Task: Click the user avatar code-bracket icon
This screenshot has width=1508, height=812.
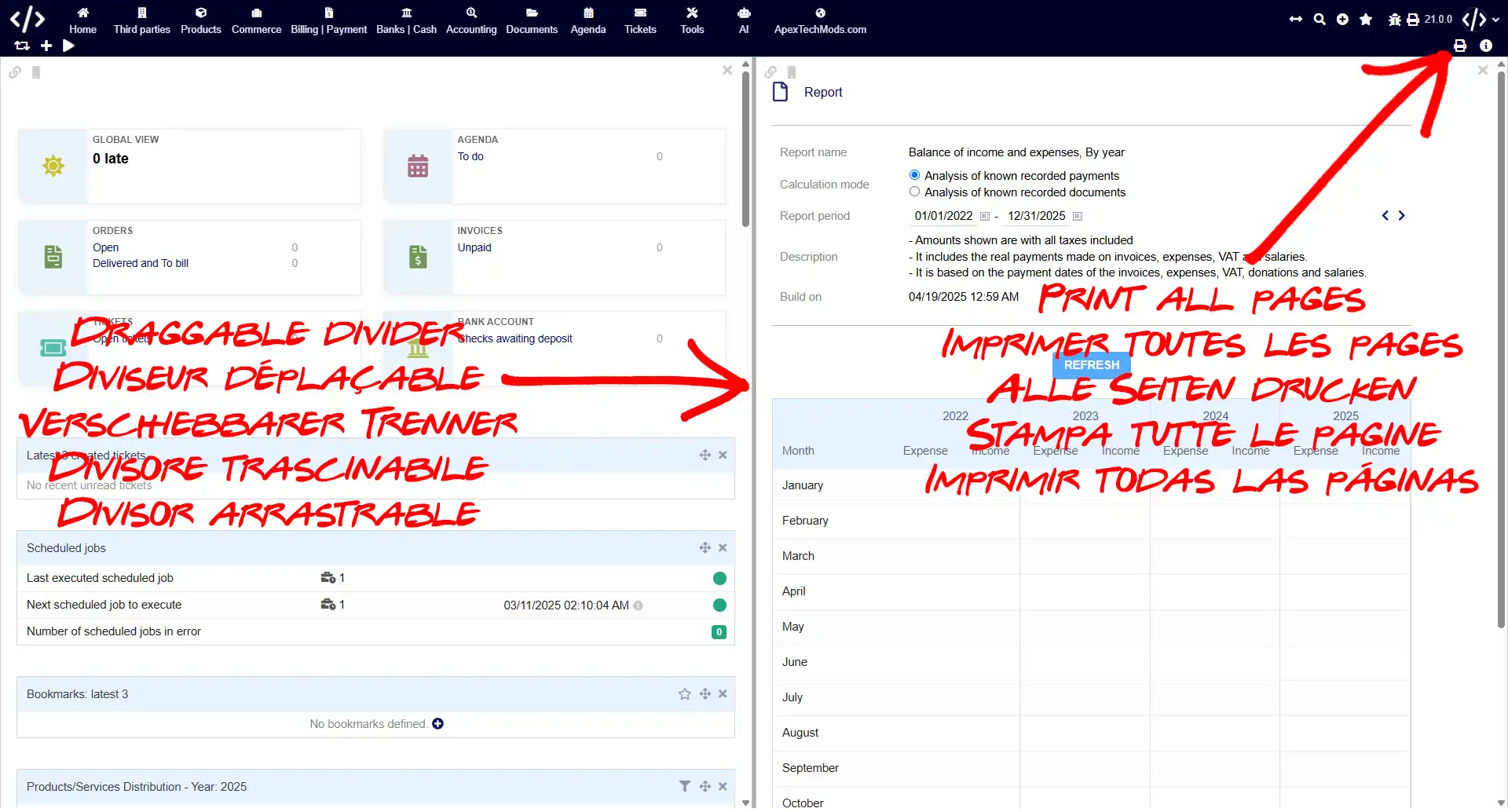Action: 1474,19
